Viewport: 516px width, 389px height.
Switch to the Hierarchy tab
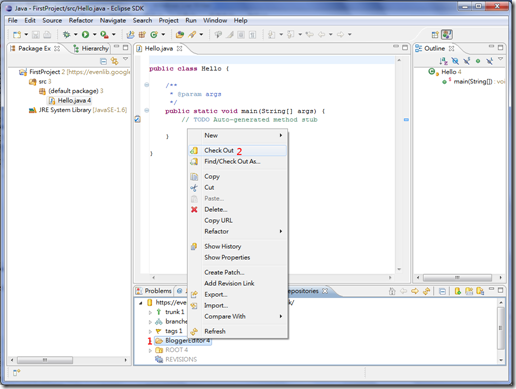coord(91,49)
